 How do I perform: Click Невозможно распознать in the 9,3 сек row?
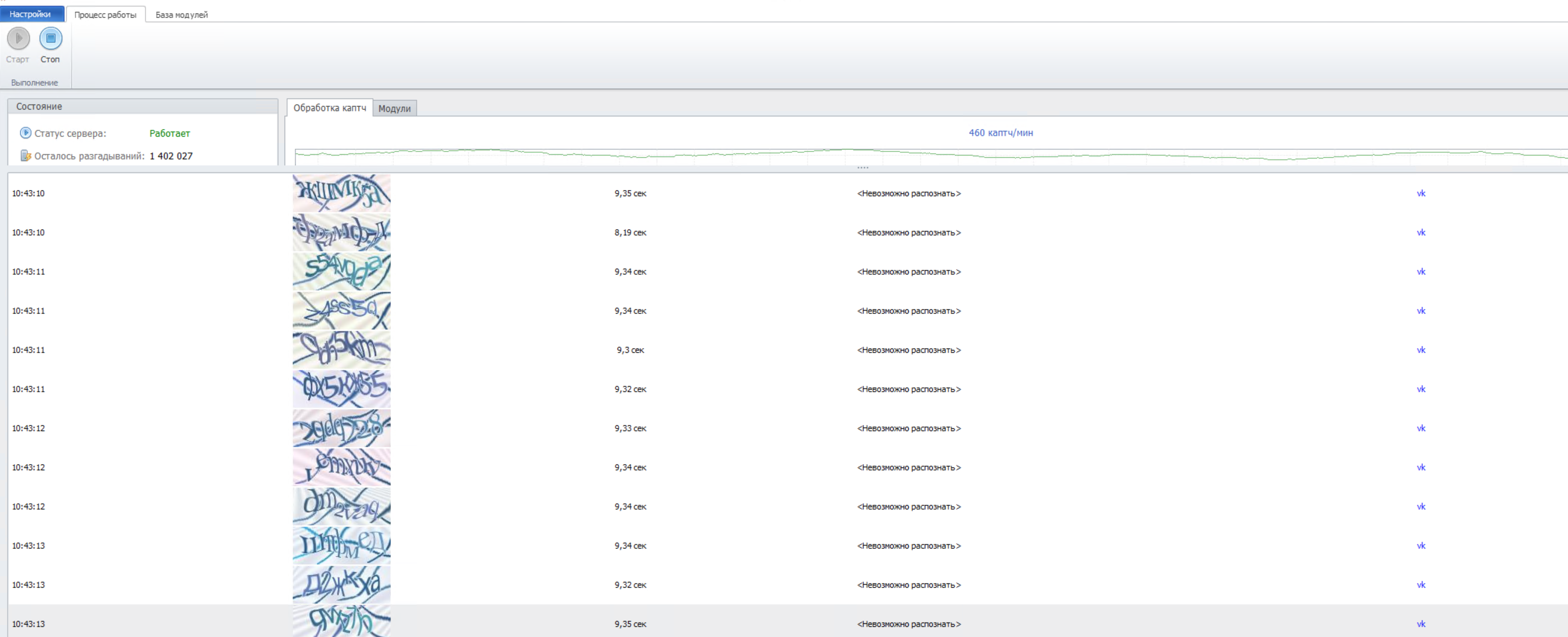coord(908,350)
